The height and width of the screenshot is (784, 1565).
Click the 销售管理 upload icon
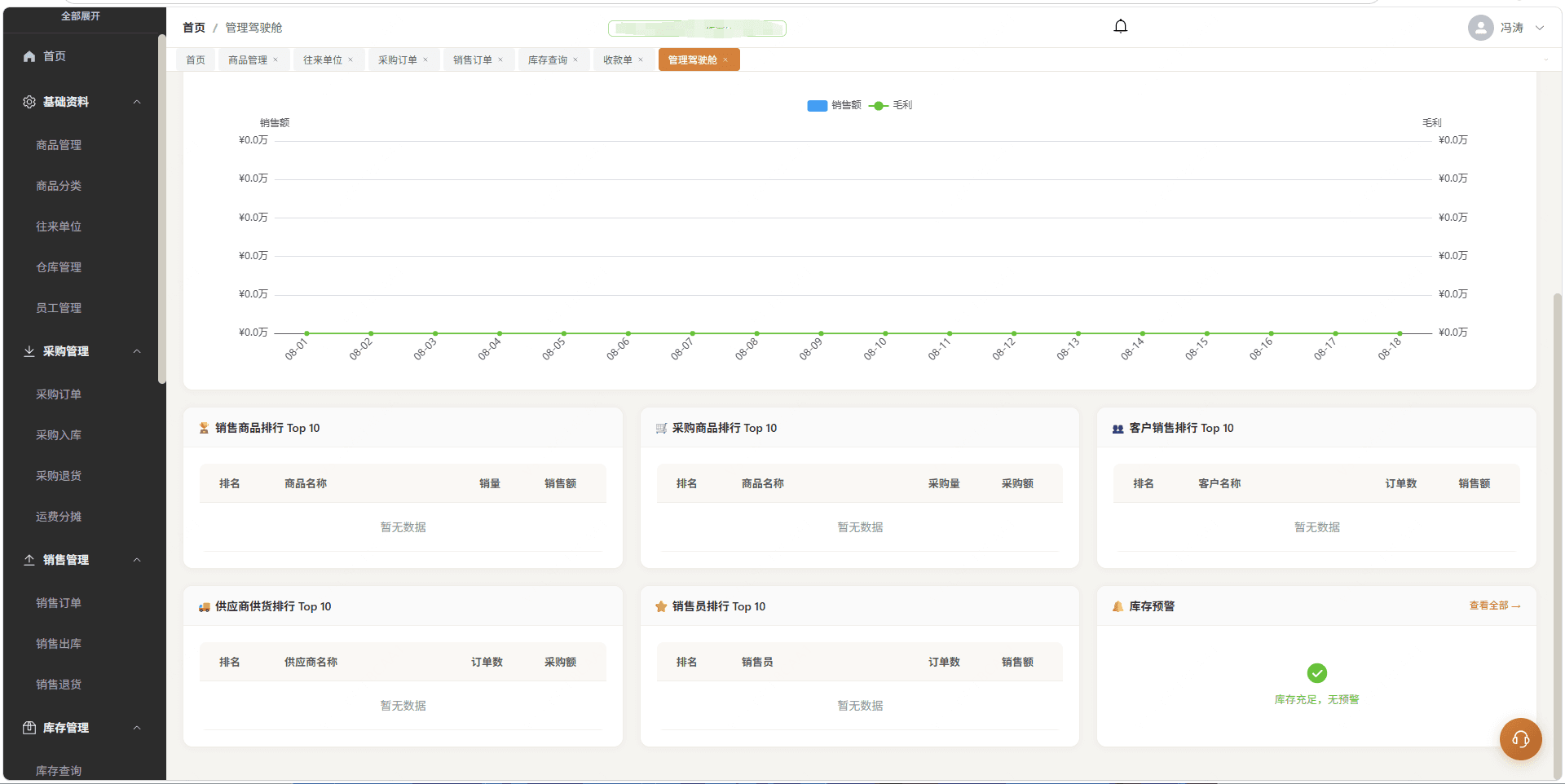pyautogui.click(x=29, y=560)
